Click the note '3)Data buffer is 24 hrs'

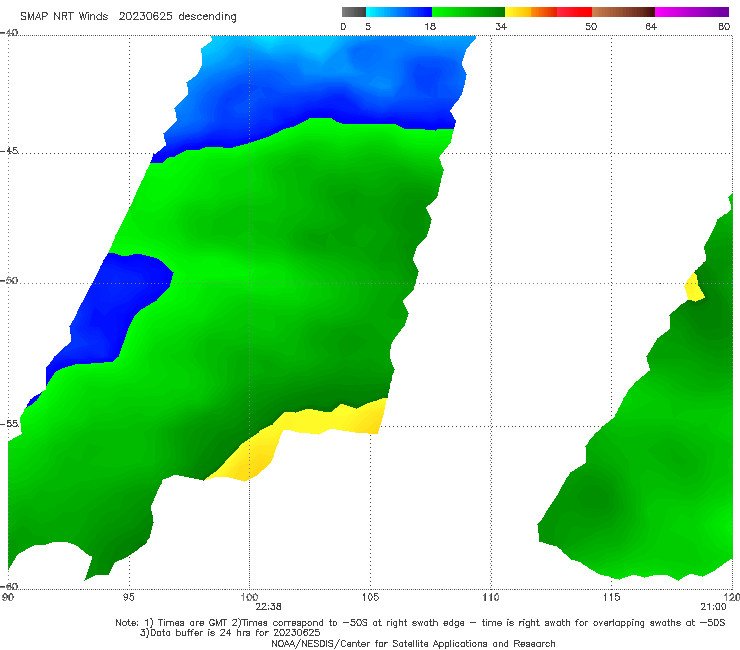(x=230, y=633)
